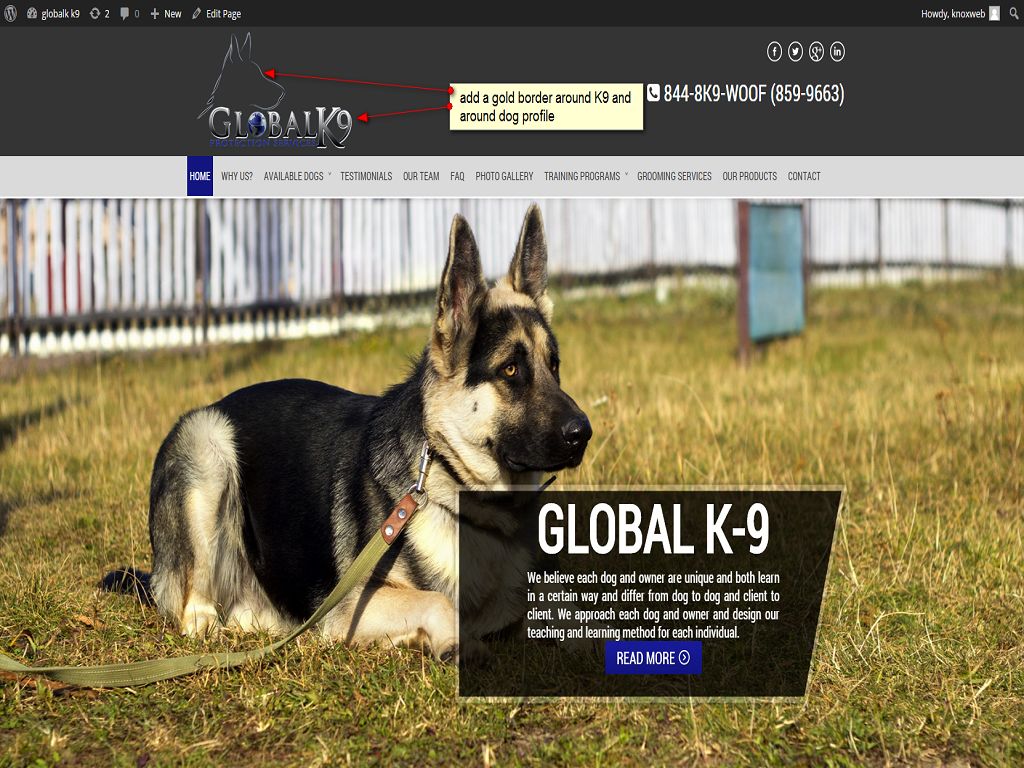
Task: Click the phone handset icon
Action: tap(653, 93)
